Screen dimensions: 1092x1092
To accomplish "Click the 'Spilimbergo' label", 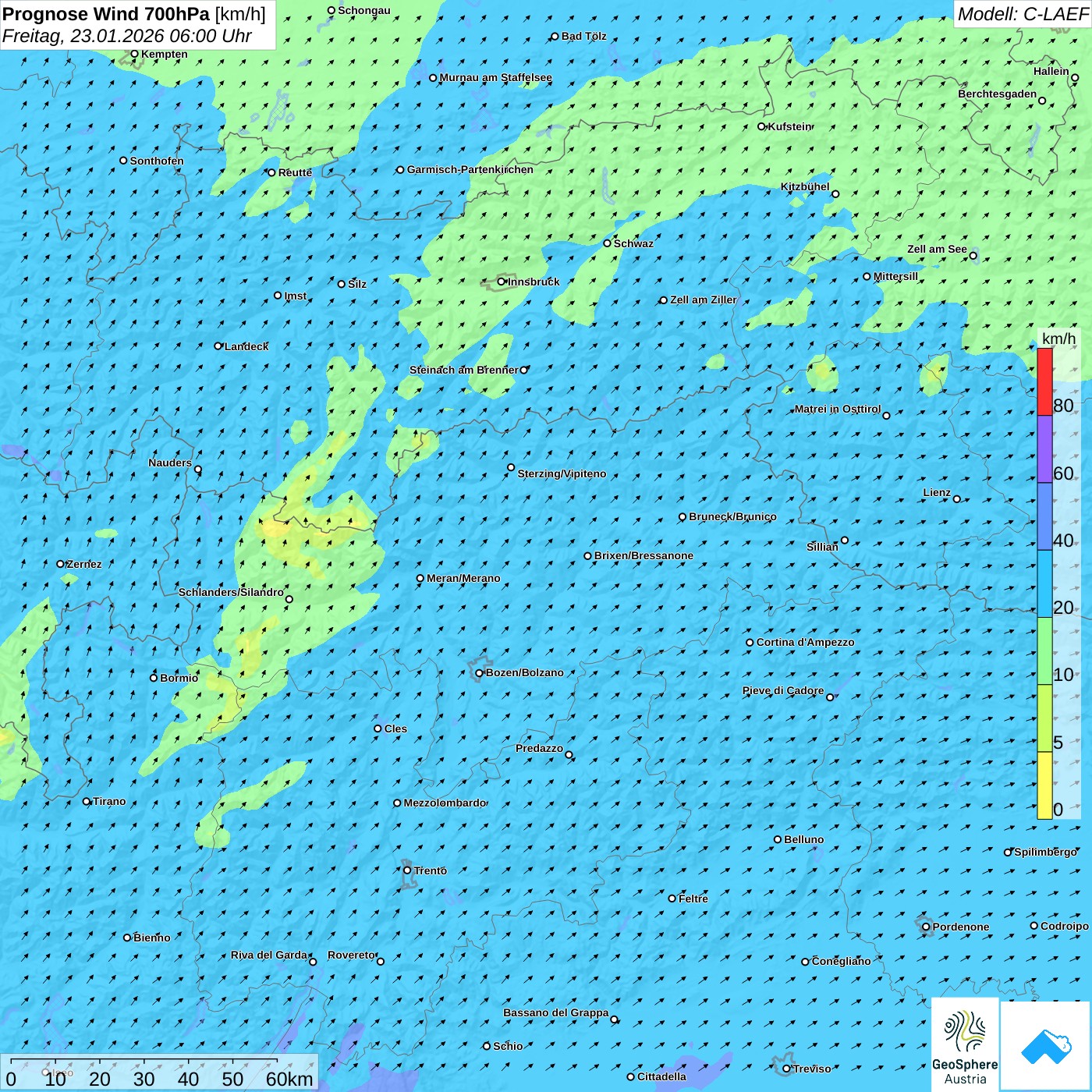I will point(1045,852).
